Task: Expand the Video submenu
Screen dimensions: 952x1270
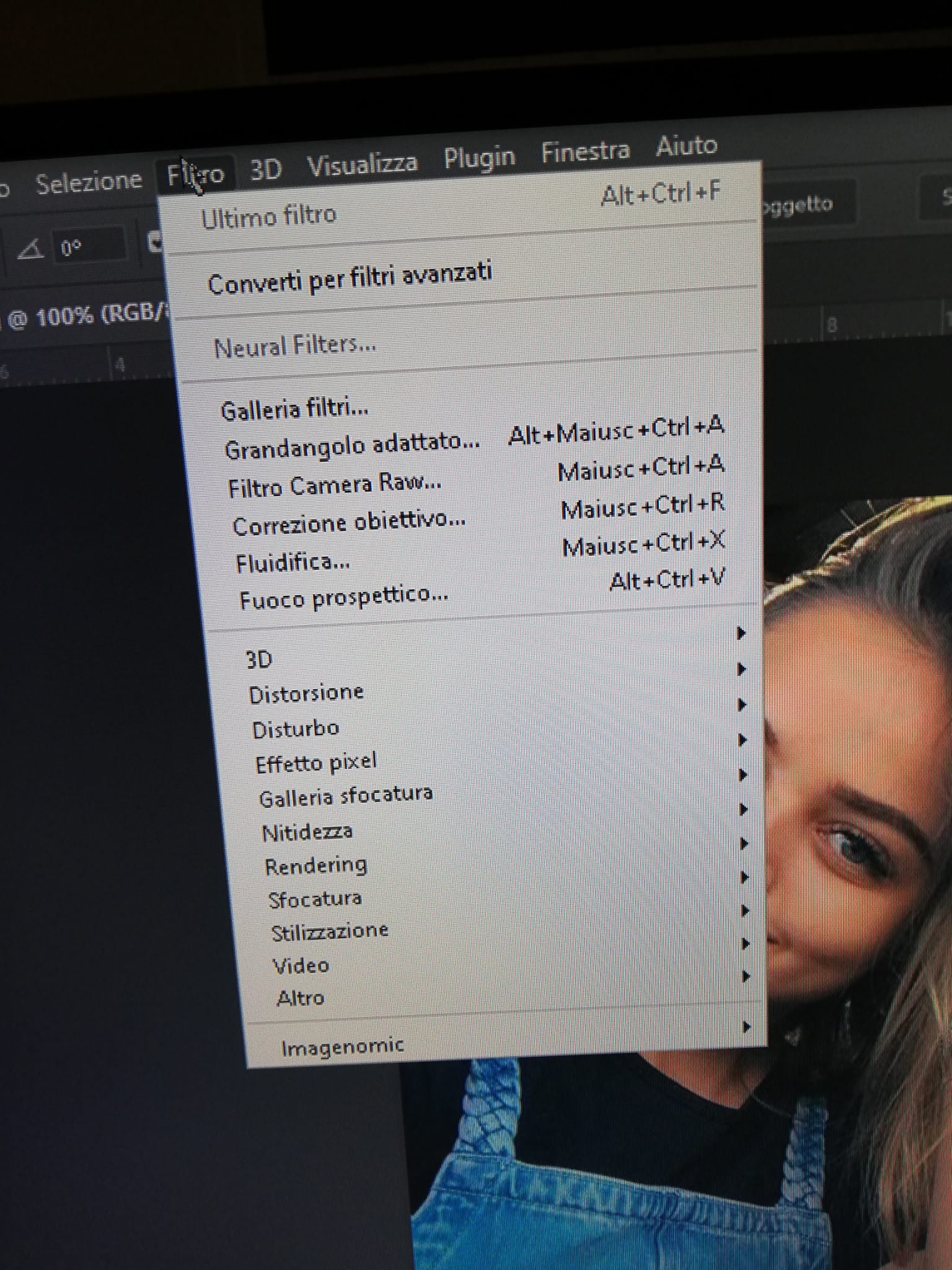Action: (513, 955)
